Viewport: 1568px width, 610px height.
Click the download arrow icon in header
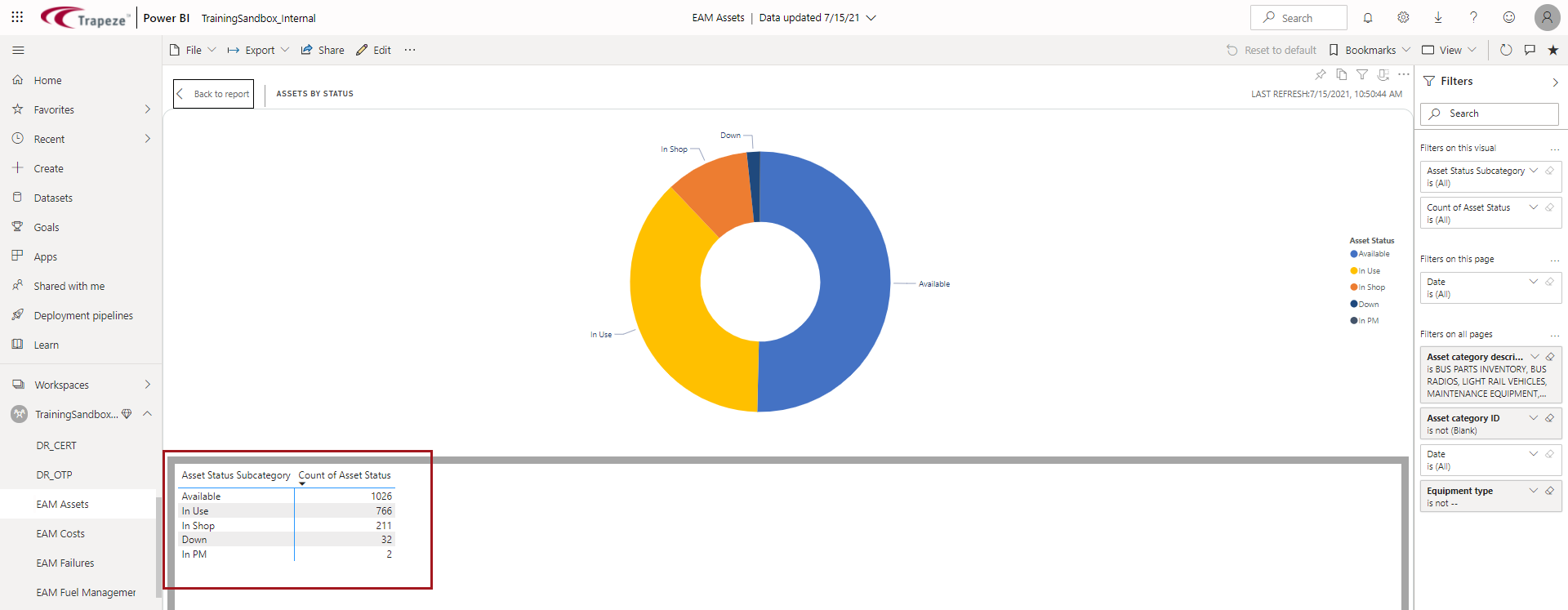pos(1438,18)
